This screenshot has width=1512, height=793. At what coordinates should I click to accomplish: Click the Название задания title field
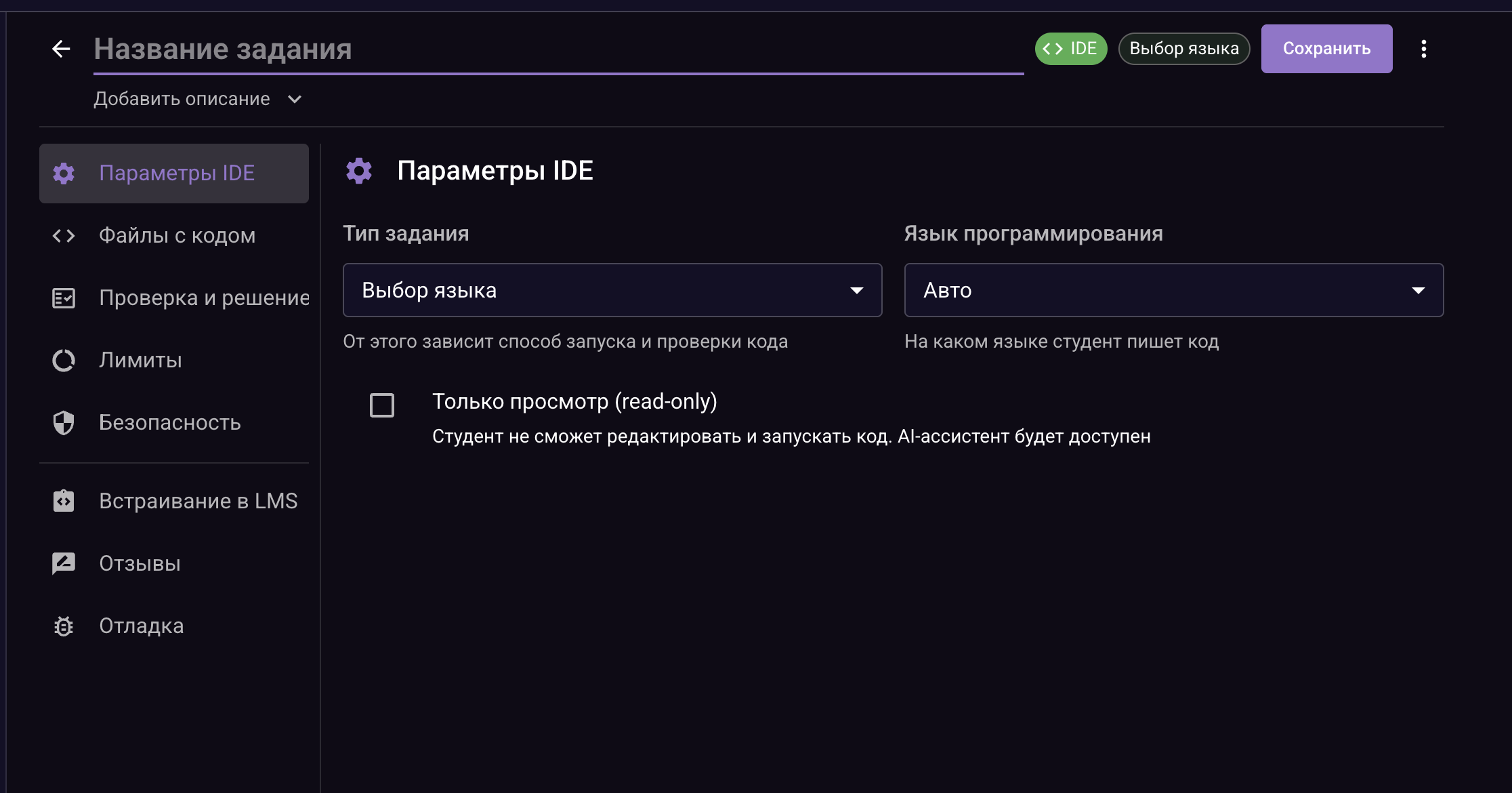pyautogui.click(x=558, y=49)
